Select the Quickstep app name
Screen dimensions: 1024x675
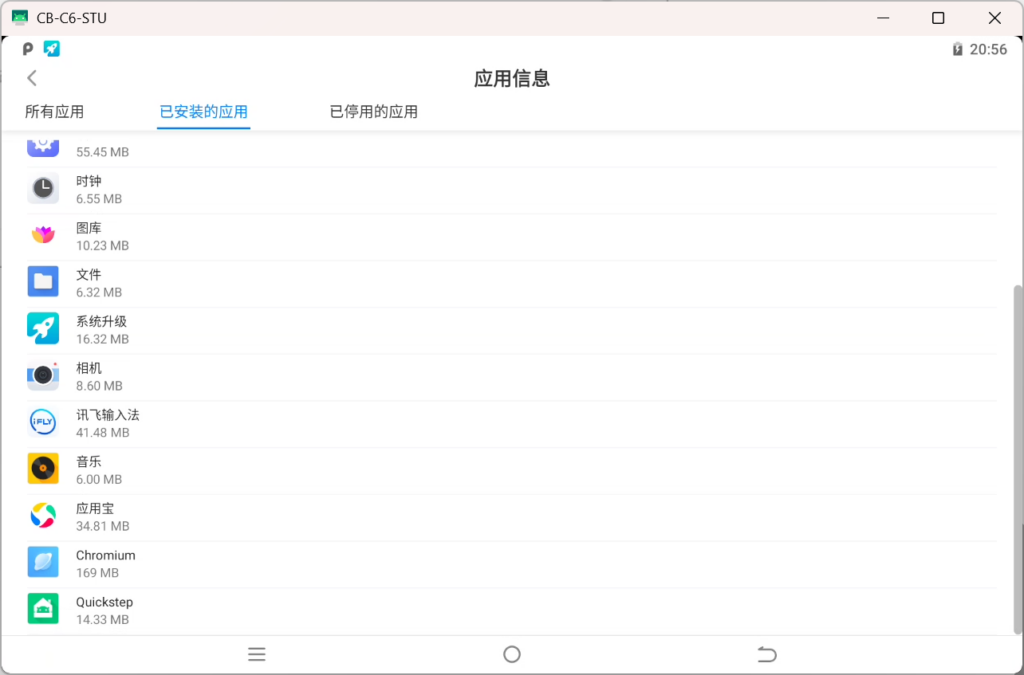point(104,602)
